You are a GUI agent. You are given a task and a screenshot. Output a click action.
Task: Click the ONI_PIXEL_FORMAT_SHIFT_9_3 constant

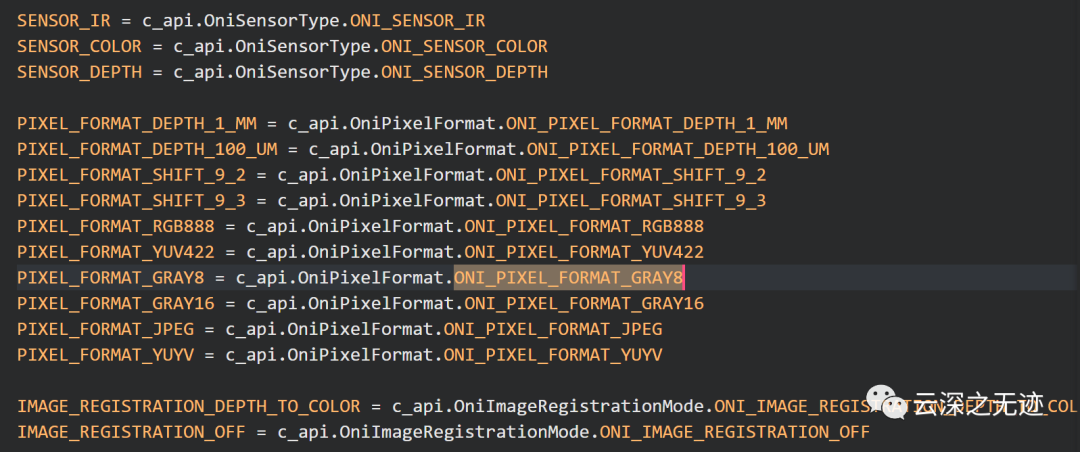point(632,201)
